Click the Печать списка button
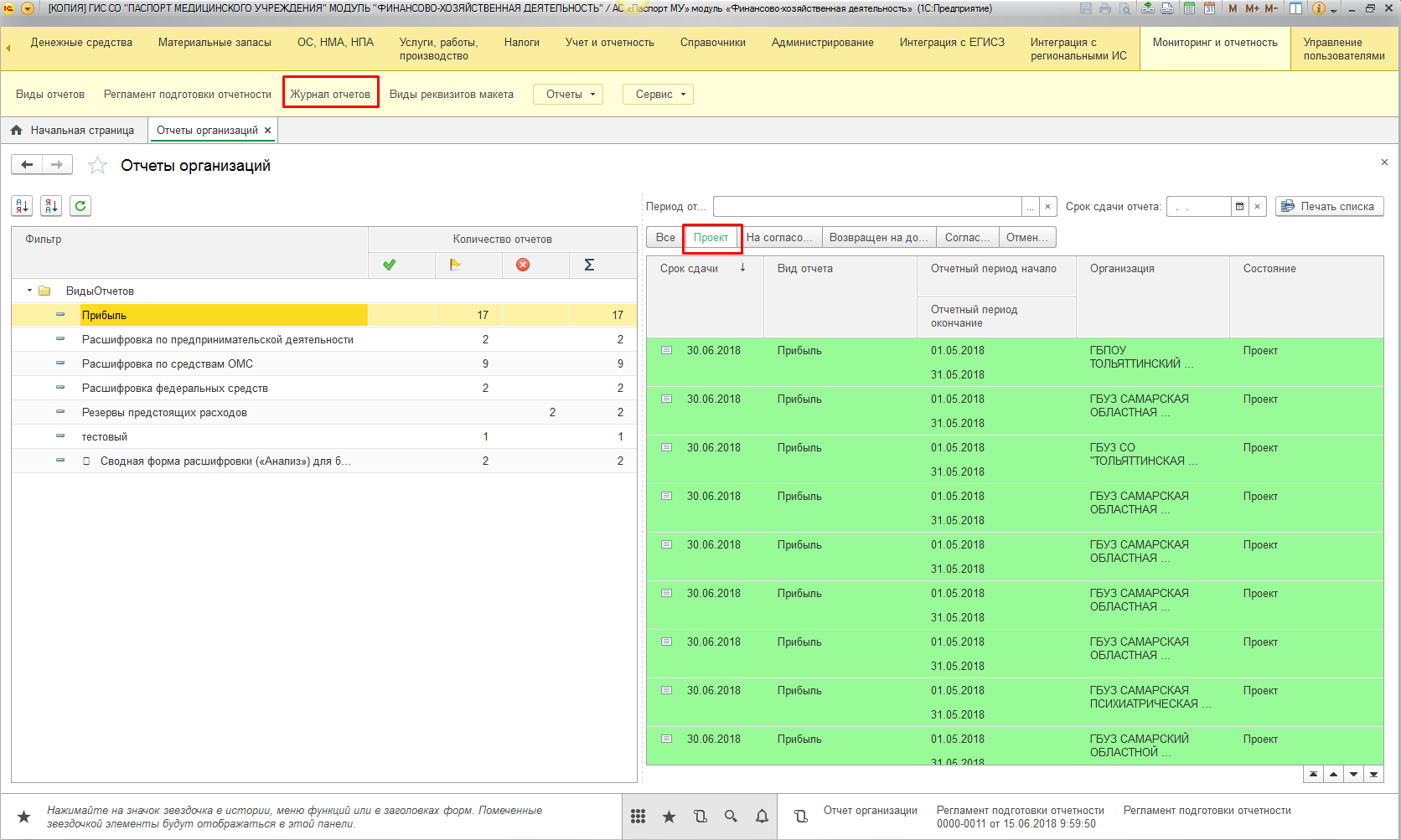 pos(1329,207)
